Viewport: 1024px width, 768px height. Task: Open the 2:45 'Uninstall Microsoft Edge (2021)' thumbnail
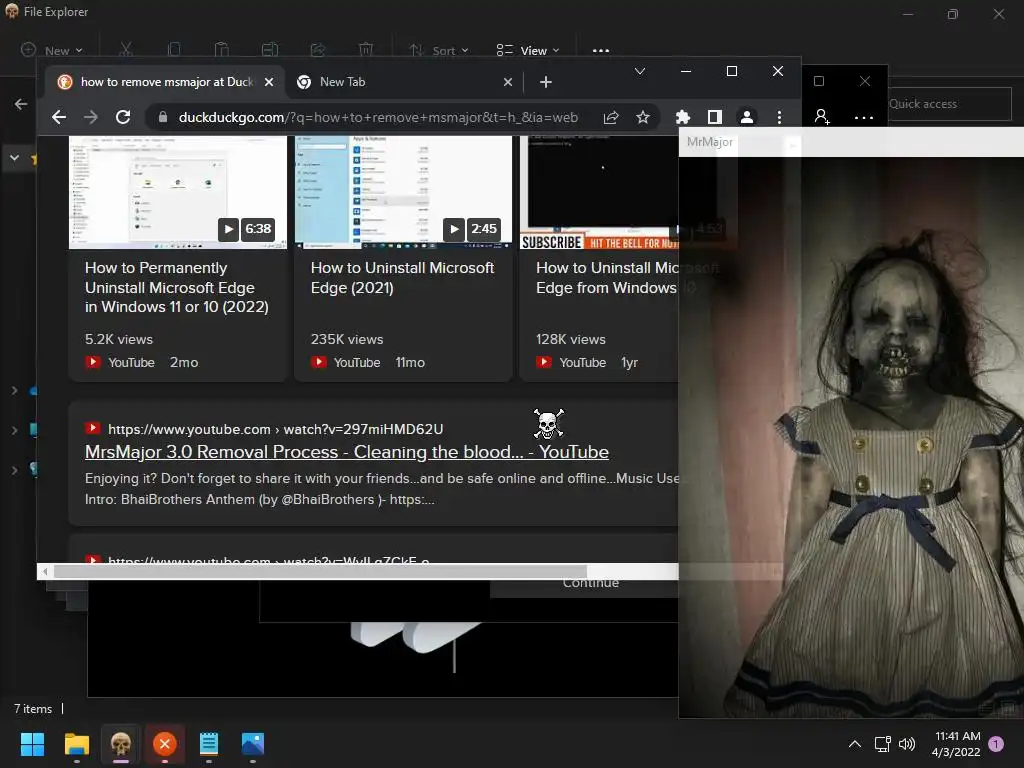point(403,192)
